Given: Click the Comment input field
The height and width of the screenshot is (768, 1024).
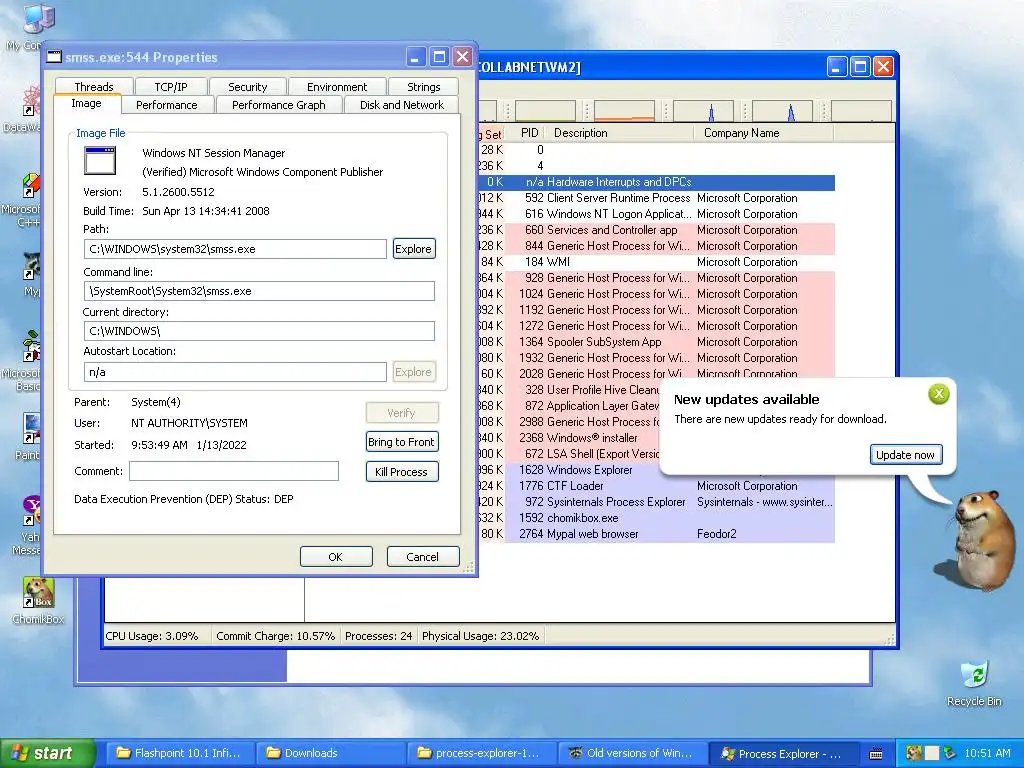Looking at the screenshot, I should [x=234, y=471].
